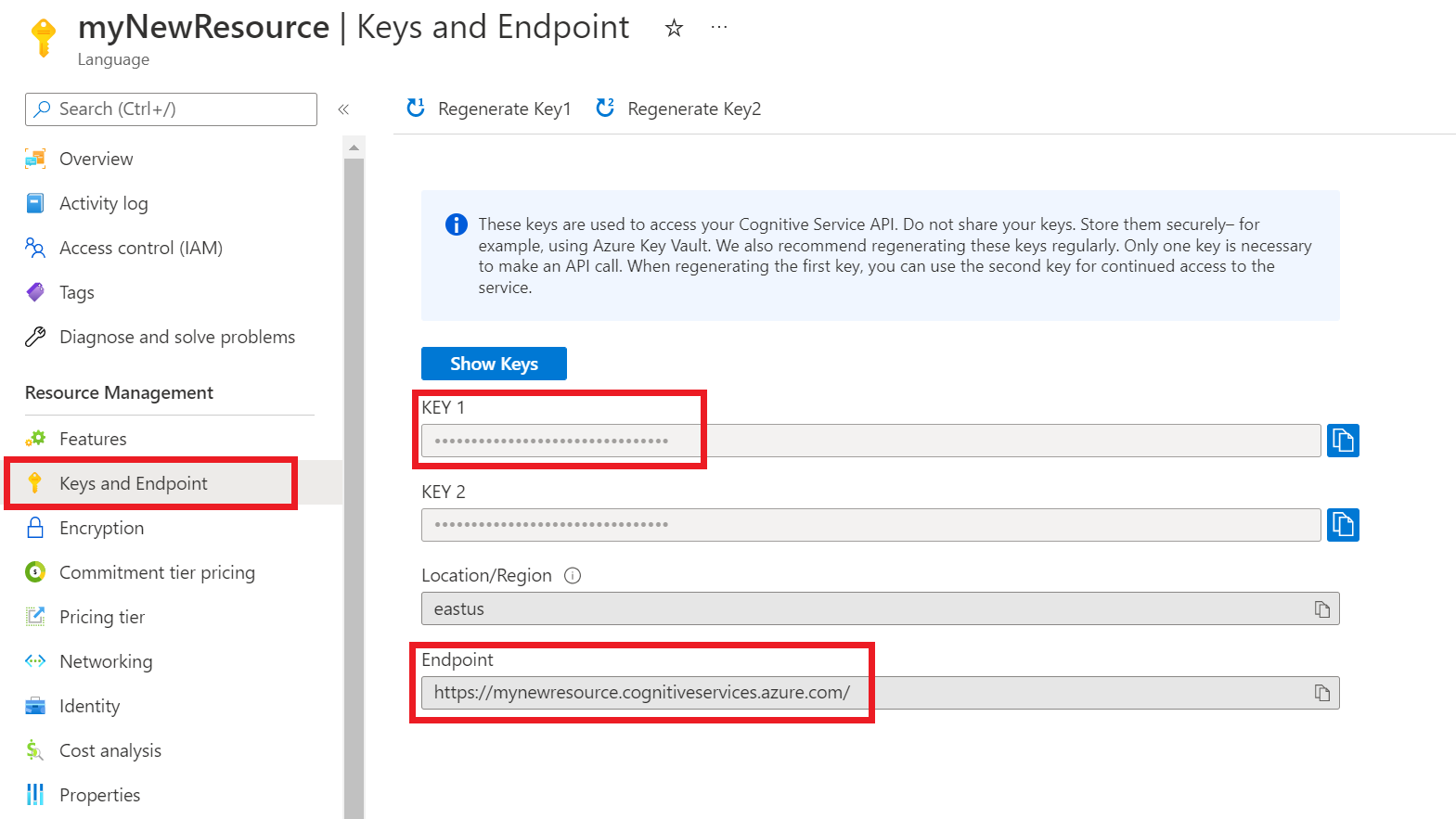Copy the Endpoint URL with copy icon

coord(1321,693)
